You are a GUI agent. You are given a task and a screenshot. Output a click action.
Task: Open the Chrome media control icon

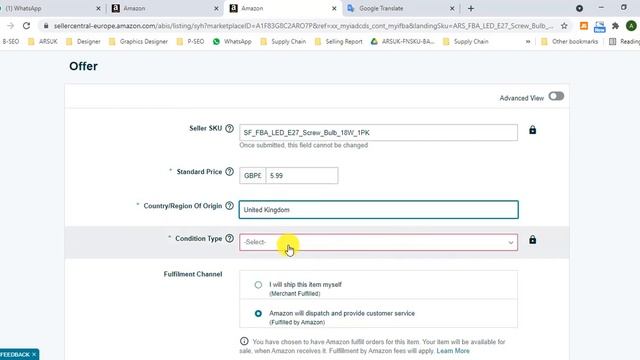coord(579,8)
